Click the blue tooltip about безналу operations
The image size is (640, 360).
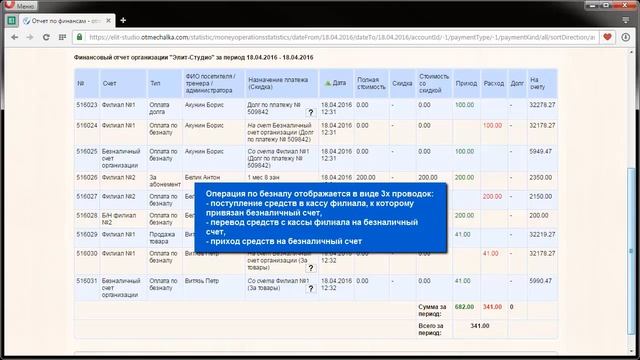[x=321, y=218]
